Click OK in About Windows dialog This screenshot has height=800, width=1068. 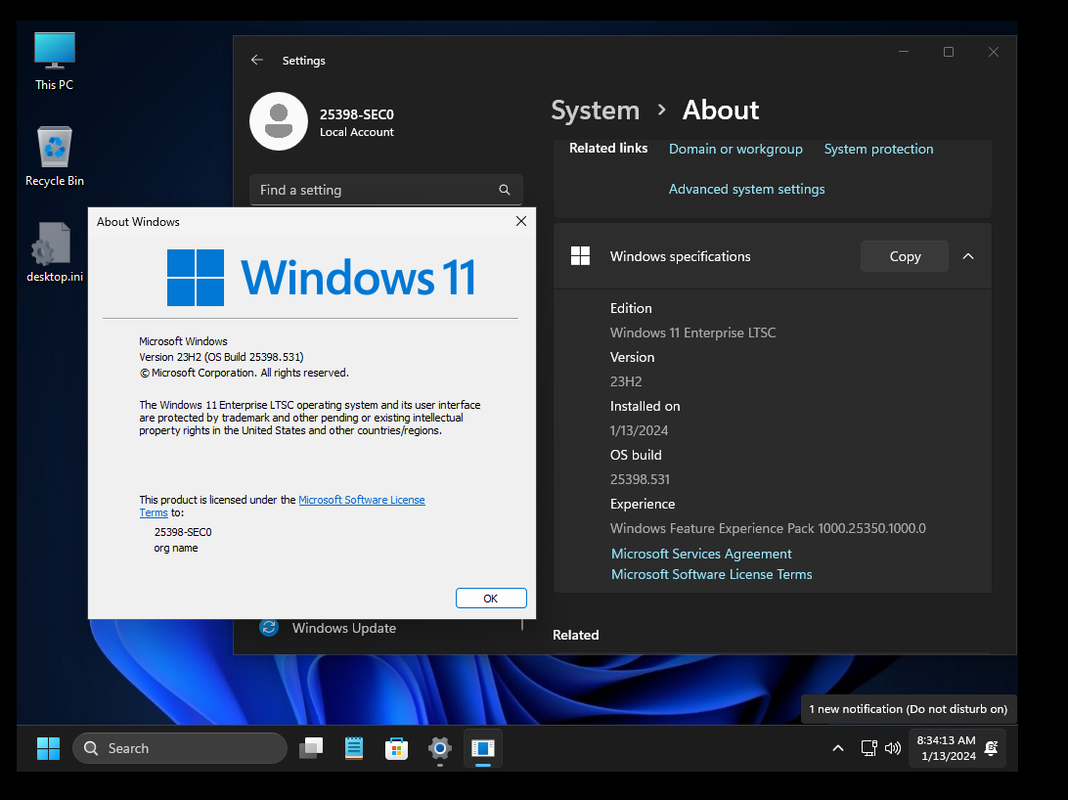click(x=491, y=598)
